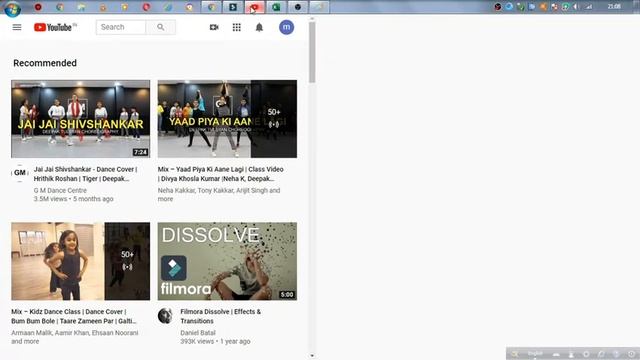The height and width of the screenshot is (360, 640).
Task: Play the Yaad Piya Ki Aane Lagi mix thumbnail
Action: click(x=227, y=119)
